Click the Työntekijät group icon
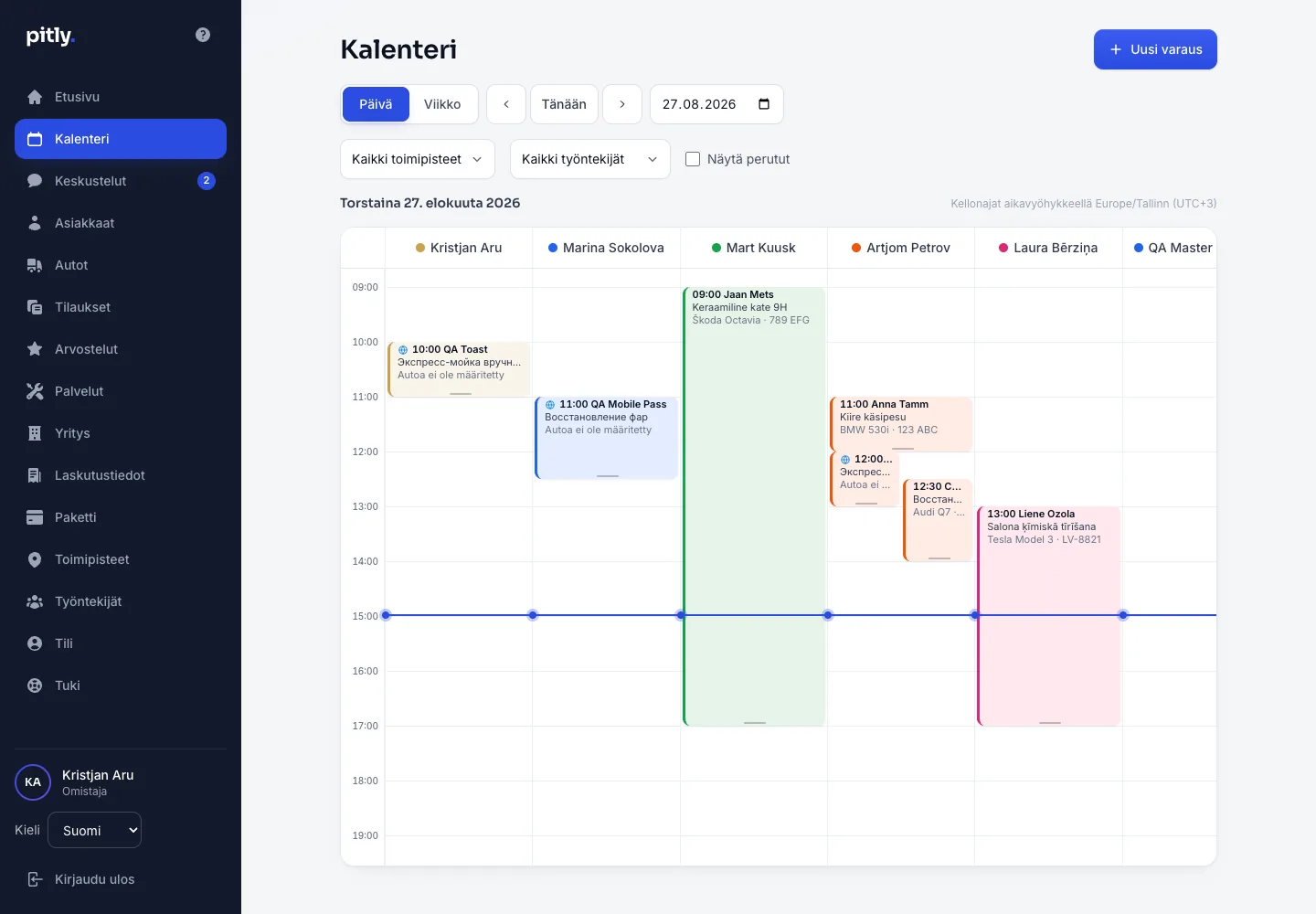The image size is (1316, 914). coord(35,601)
